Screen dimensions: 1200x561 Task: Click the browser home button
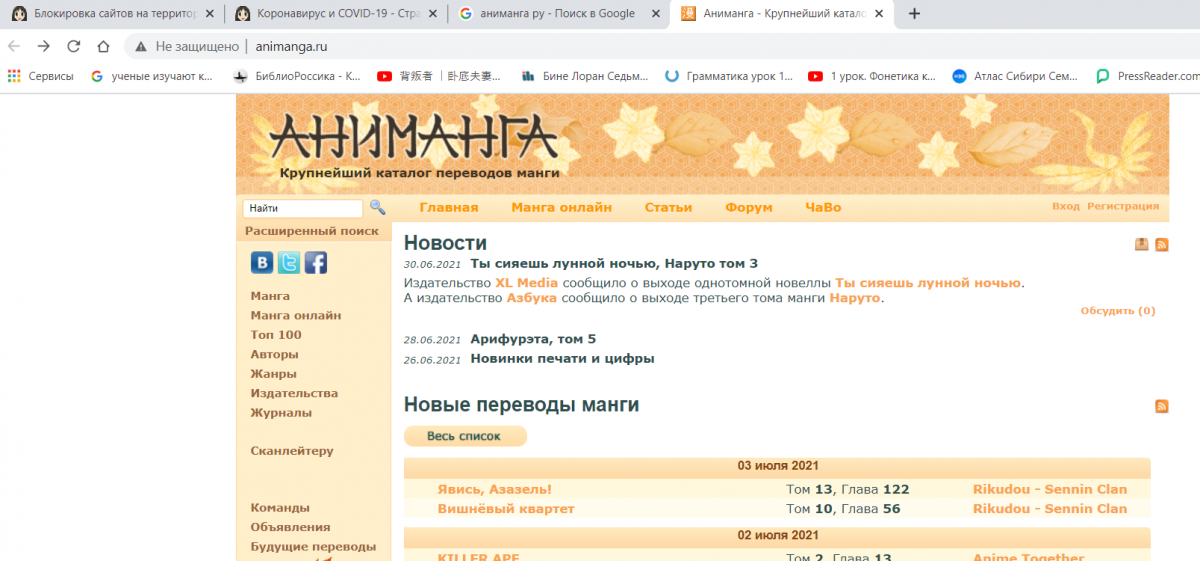[x=103, y=46]
